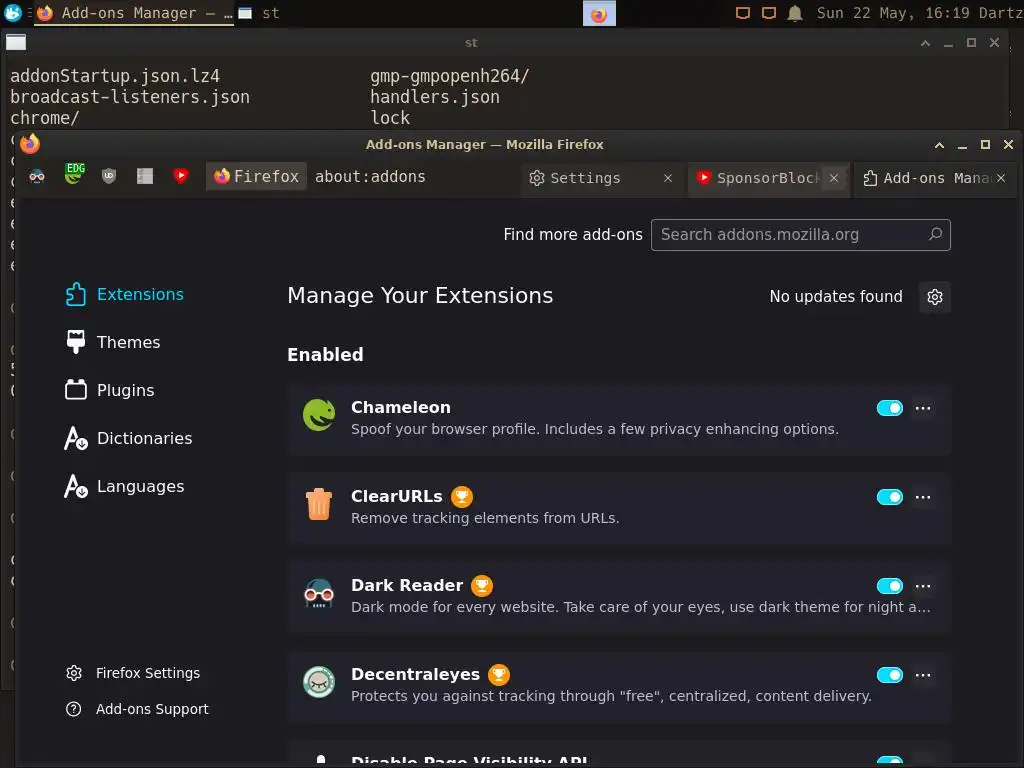The height and width of the screenshot is (768, 1024).
Task: Click addonStartup.json.lz4 in the st terminal
Action: (115, 76)
